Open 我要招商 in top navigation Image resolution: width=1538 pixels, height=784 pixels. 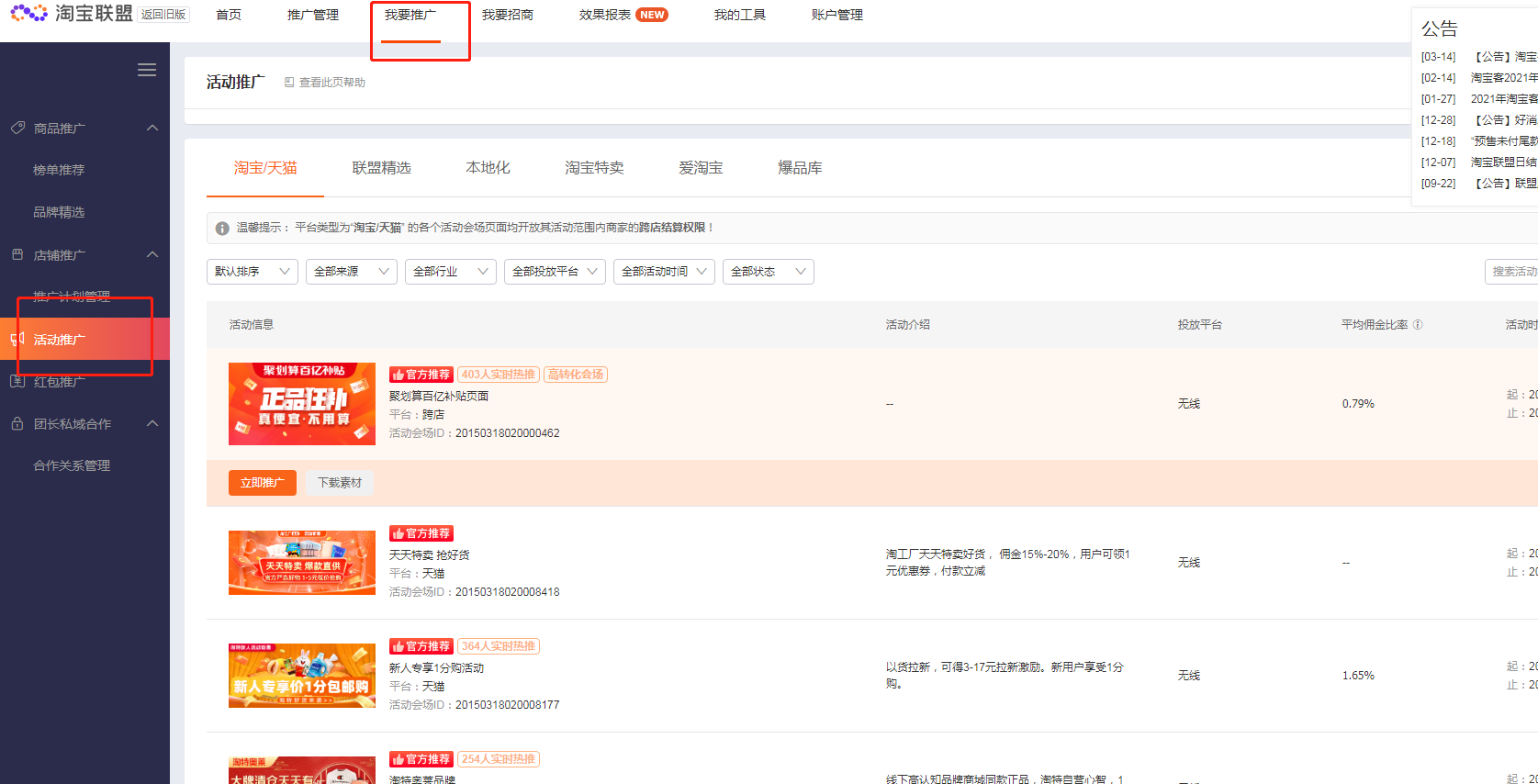pyautogui.click(x=508, y=15)
